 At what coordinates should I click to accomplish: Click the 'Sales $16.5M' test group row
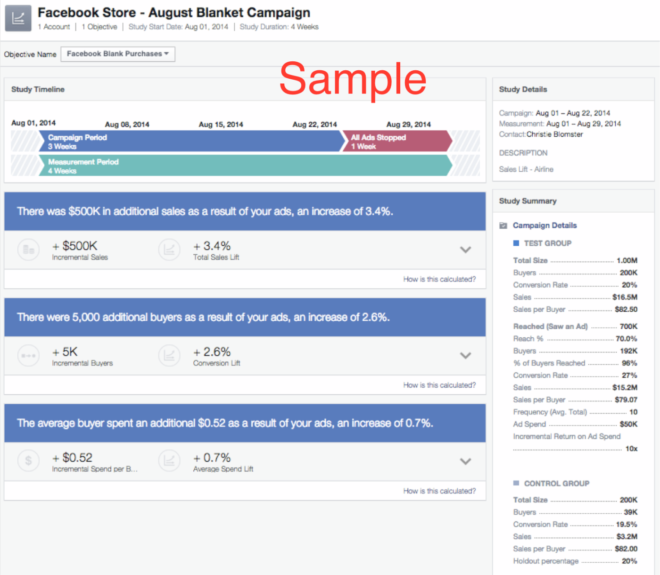[x=575, y=297]
